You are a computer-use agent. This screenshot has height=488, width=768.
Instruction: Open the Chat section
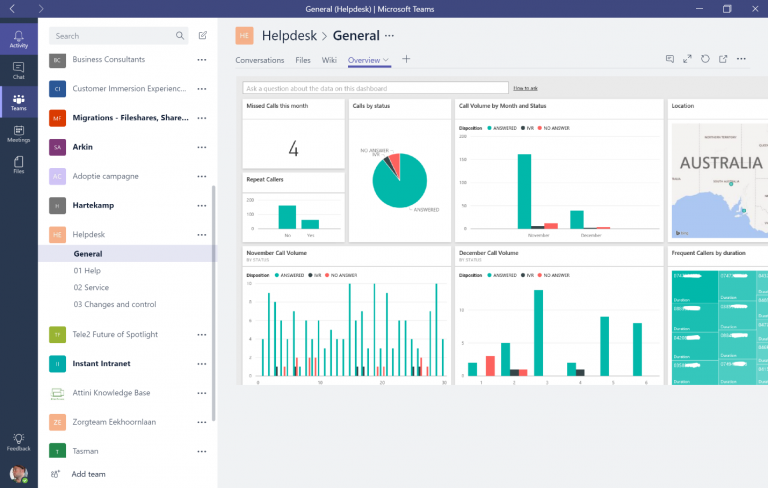[x=19, y=71]
